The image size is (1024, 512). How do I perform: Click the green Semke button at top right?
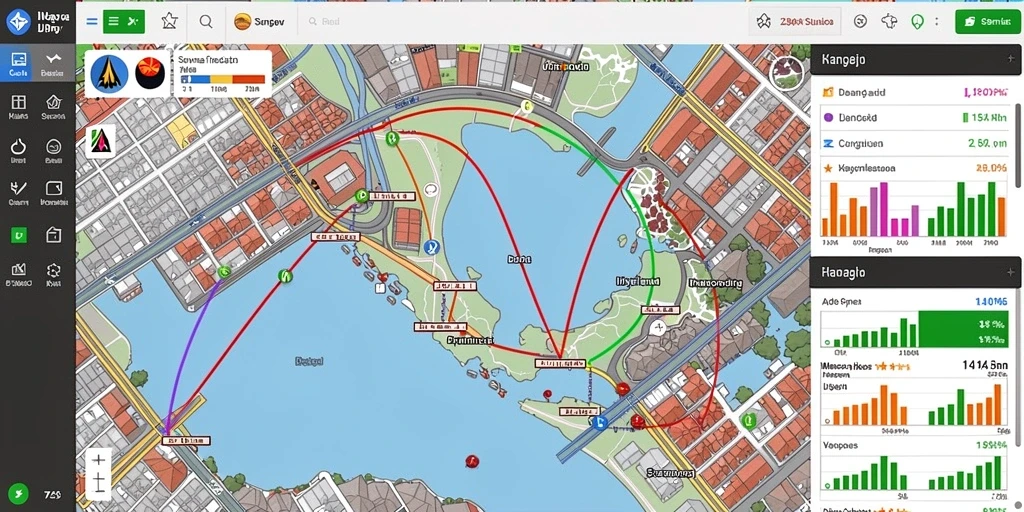[x=987, y=22]
